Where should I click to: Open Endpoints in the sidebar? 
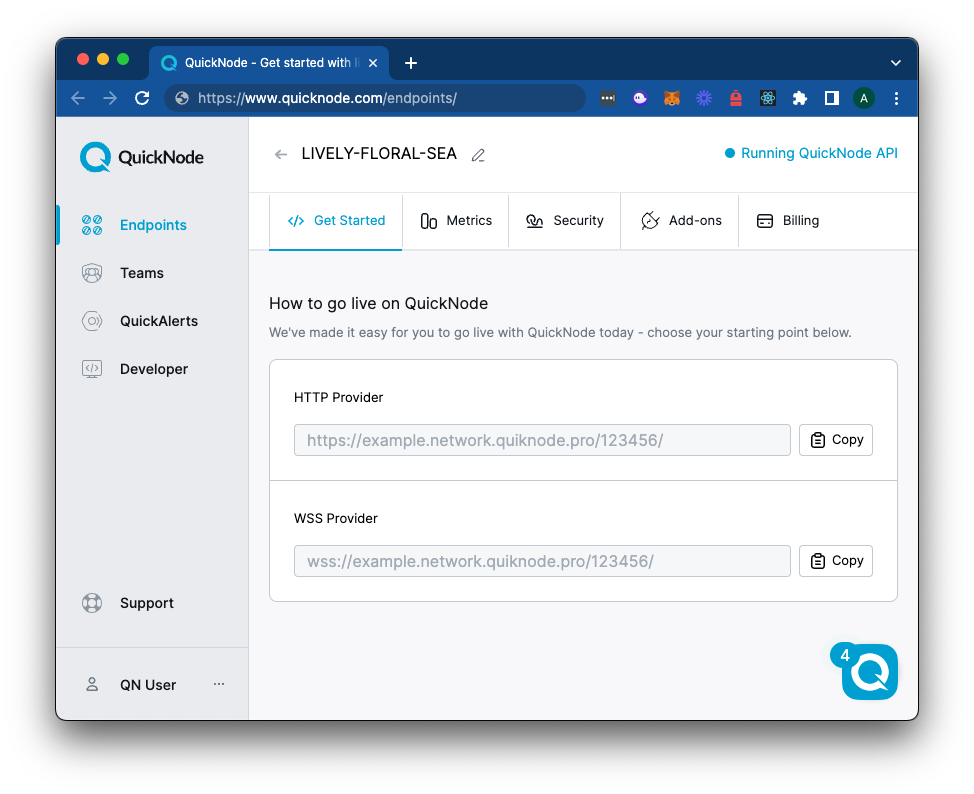pos(152,225)
